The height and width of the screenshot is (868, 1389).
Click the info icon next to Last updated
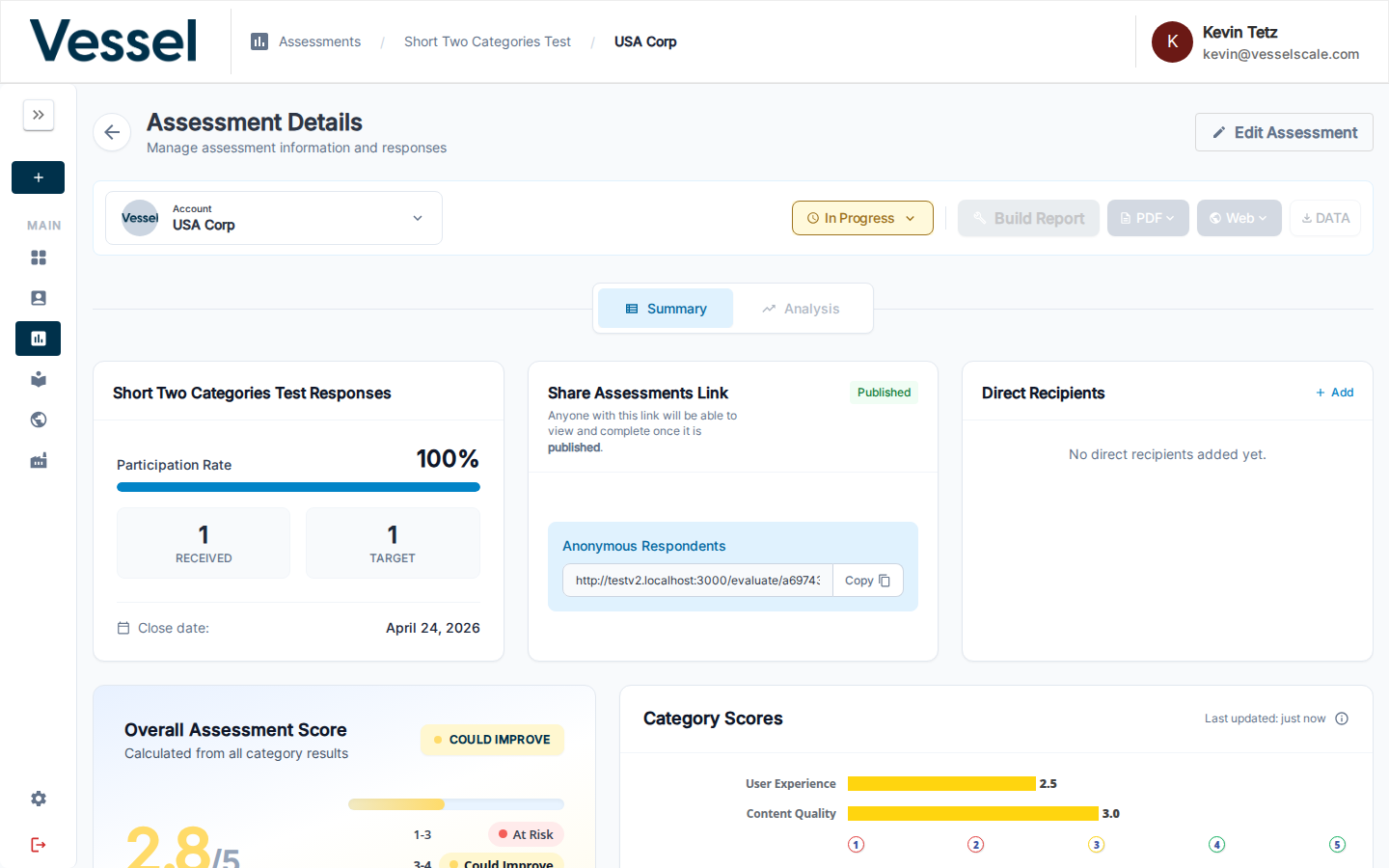(x=1342, y=719)
